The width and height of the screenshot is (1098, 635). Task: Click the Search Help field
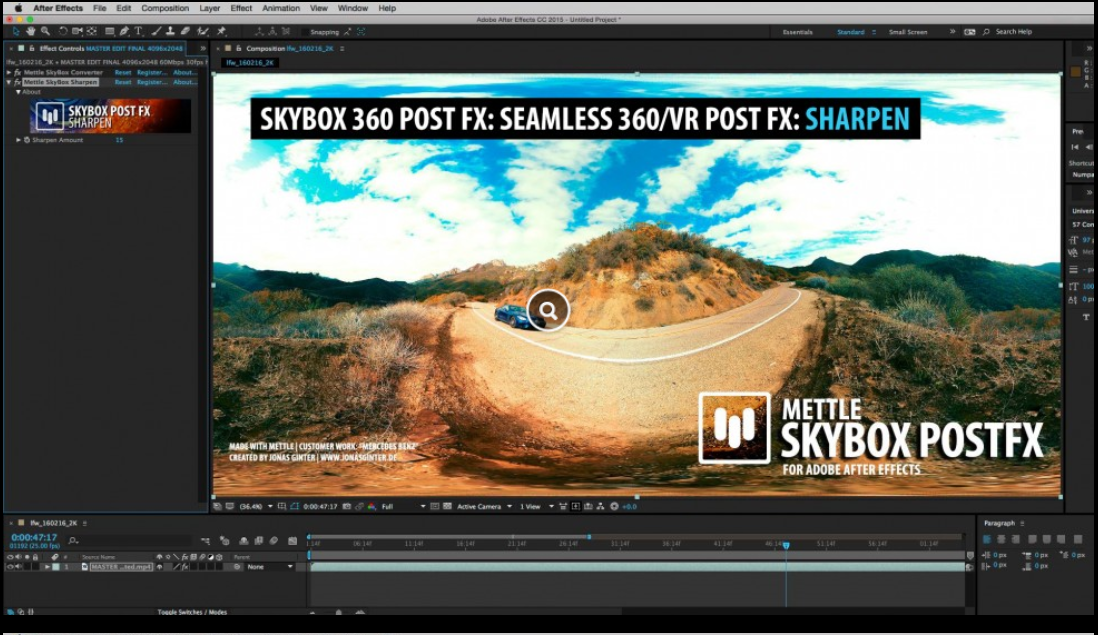1014,32
